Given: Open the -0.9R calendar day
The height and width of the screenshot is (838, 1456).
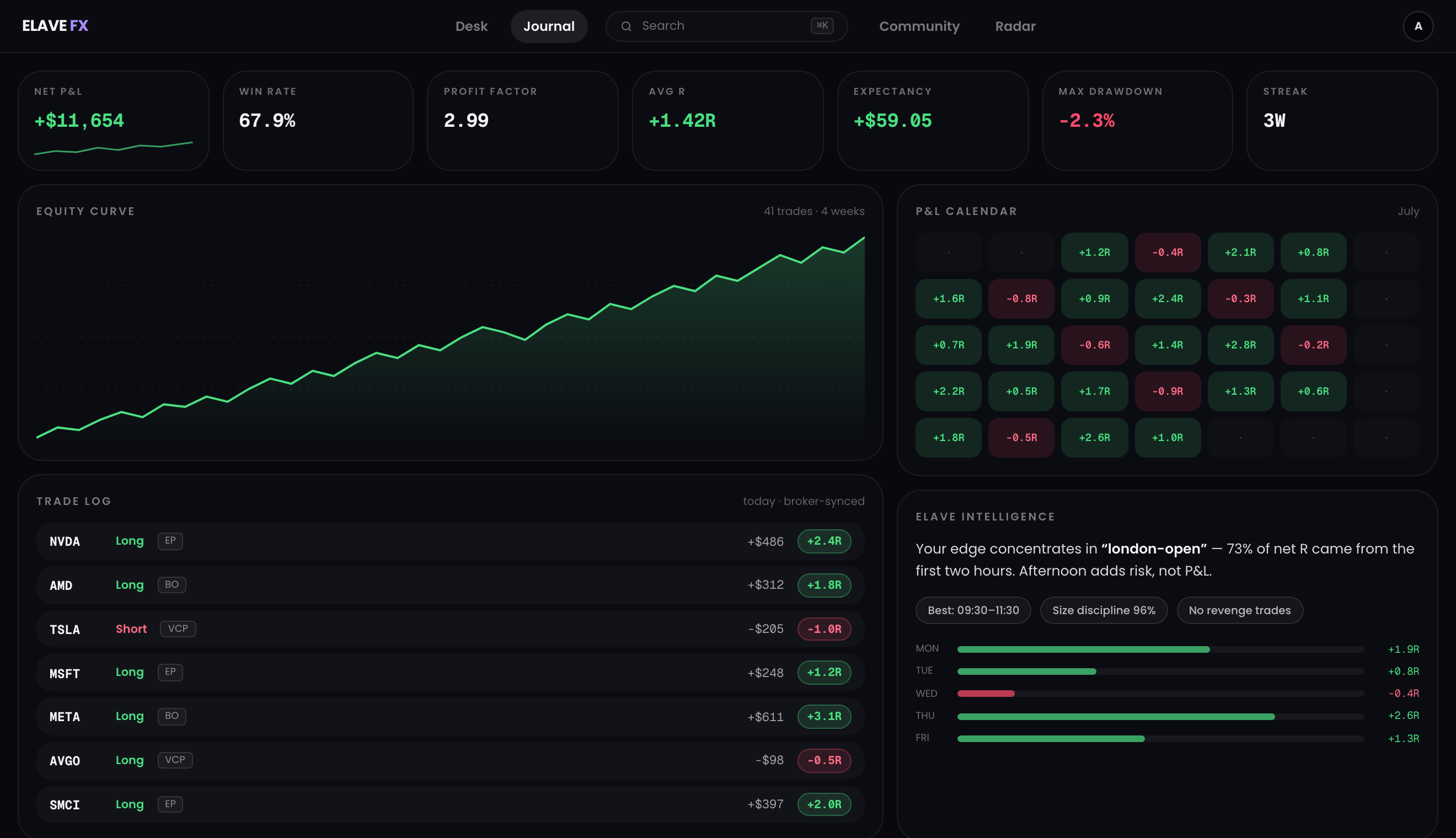Looking at the screenshot, I should click(1167, 391).
